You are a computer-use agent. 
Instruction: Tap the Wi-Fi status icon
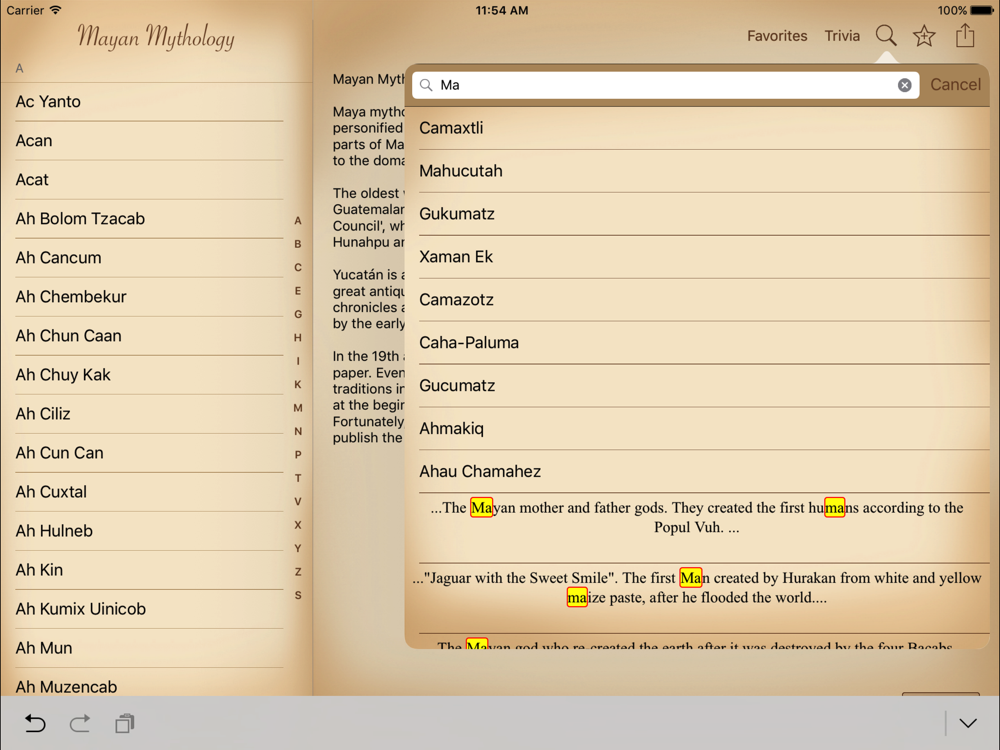click(56, 10)
